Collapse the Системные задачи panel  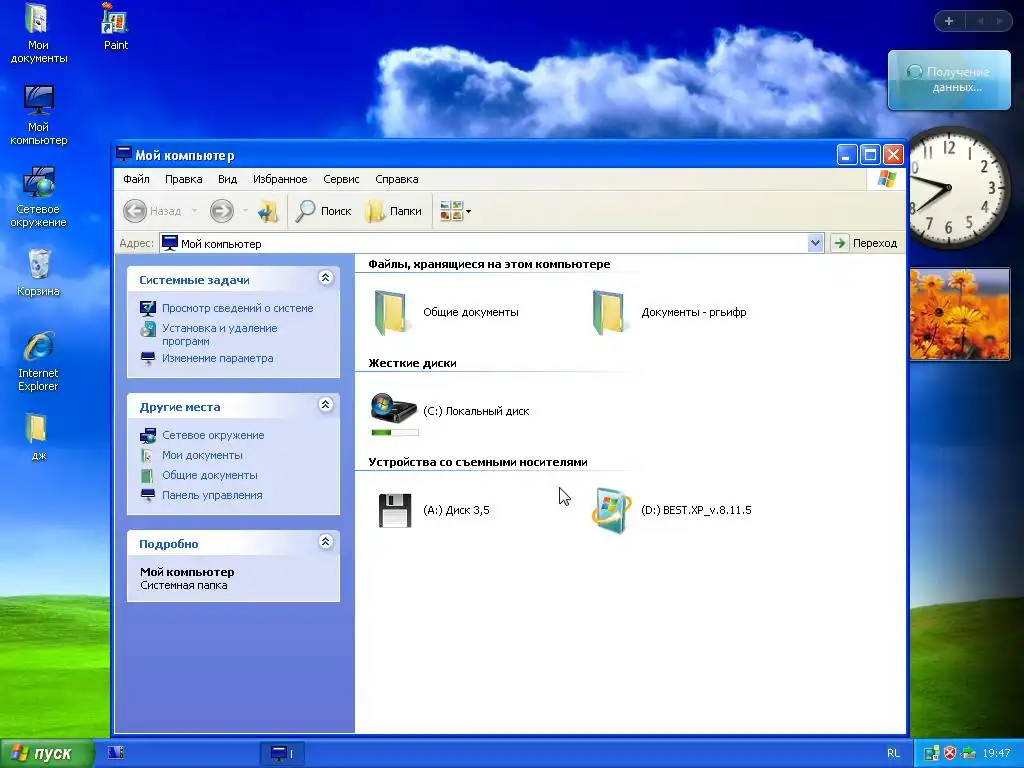pyautogui.click(x=325, y=278)
